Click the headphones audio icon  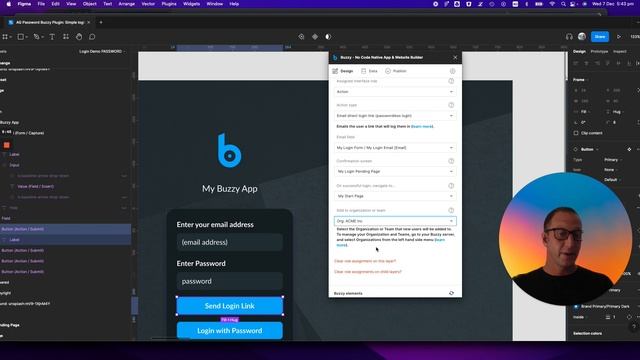click(569, 37)
